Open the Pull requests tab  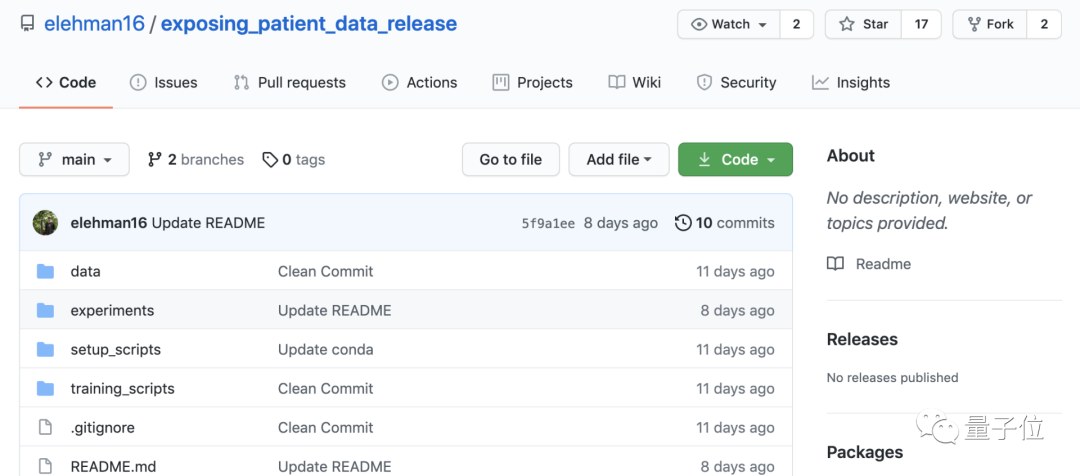289,83
